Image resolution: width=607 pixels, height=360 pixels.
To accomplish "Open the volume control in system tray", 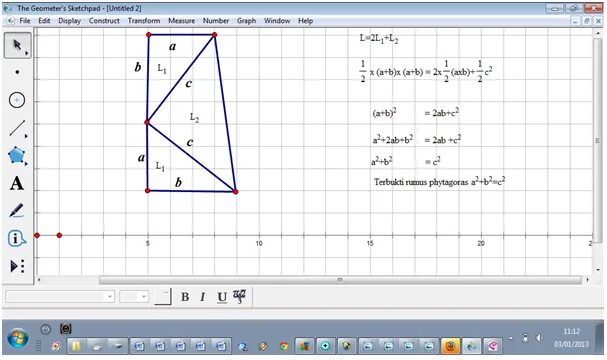I will tap(539, 338).
